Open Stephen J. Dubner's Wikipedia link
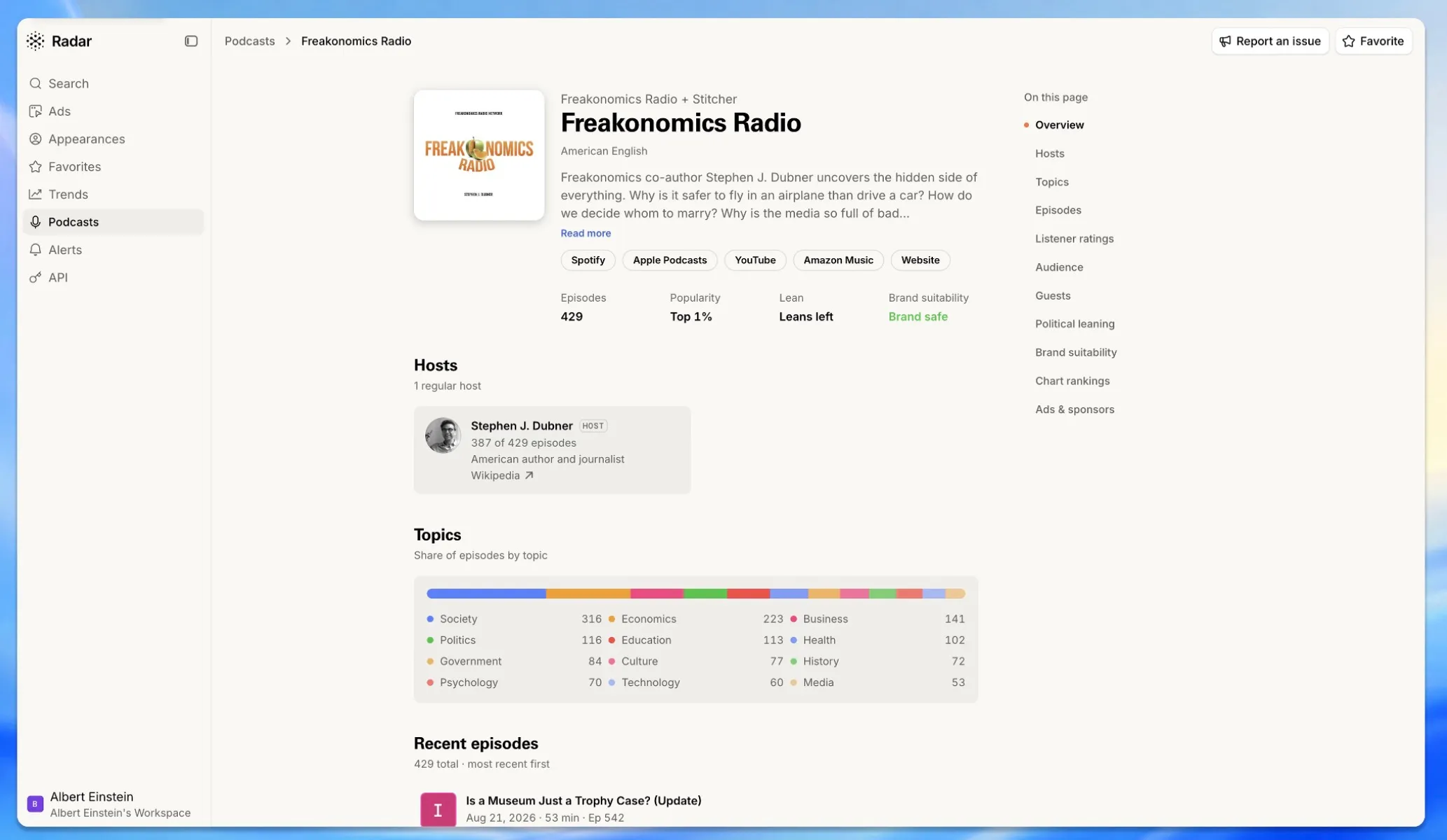Screen dimensions: 1447x840 (x=501, y=475)
